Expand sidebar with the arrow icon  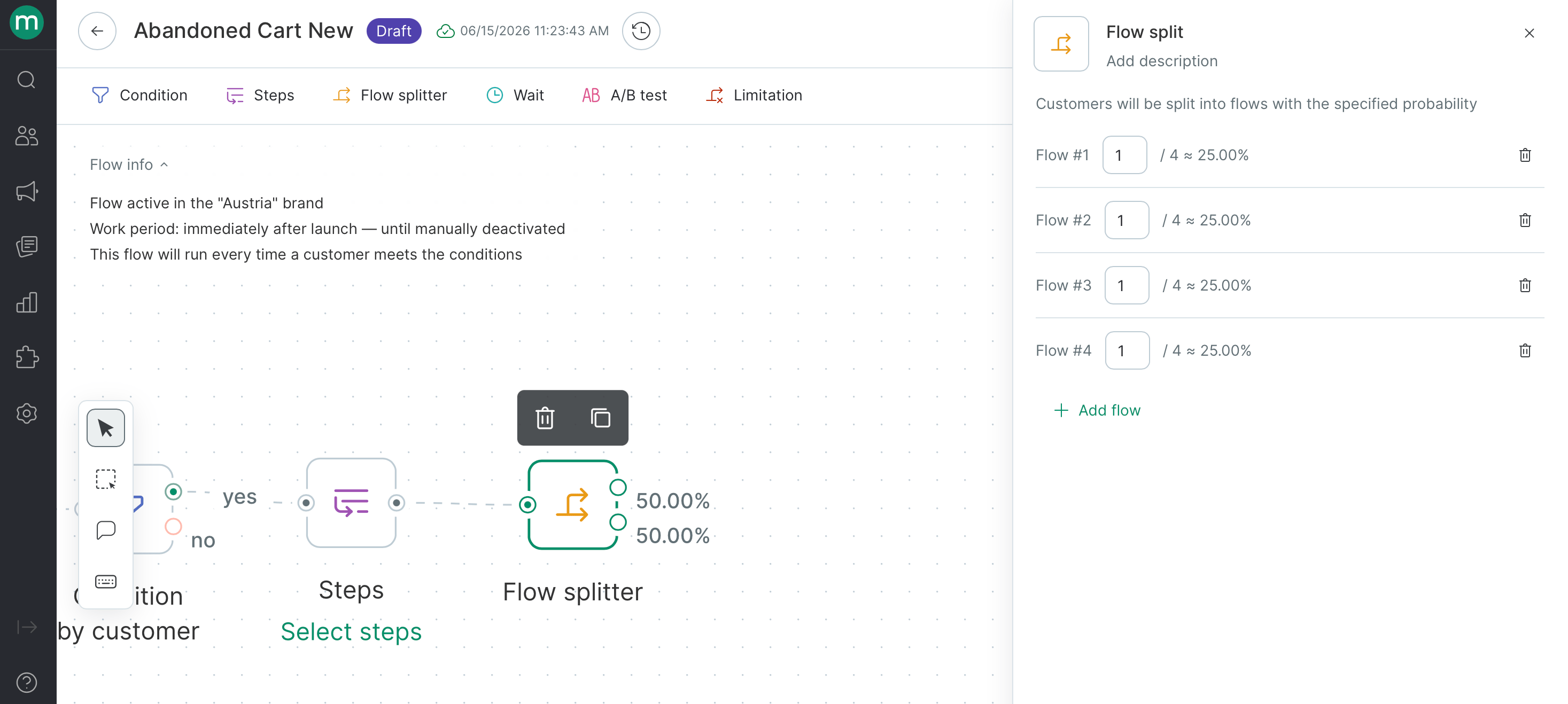(x=27, y=627)
